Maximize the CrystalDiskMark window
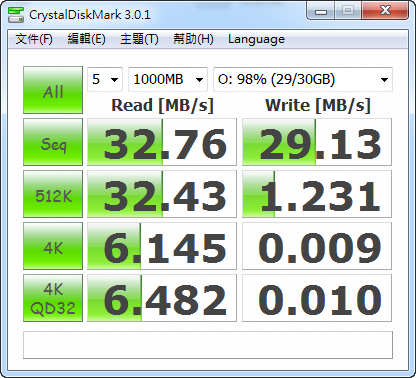The height and width of the screenshot is (378, 416). (348, 11)
